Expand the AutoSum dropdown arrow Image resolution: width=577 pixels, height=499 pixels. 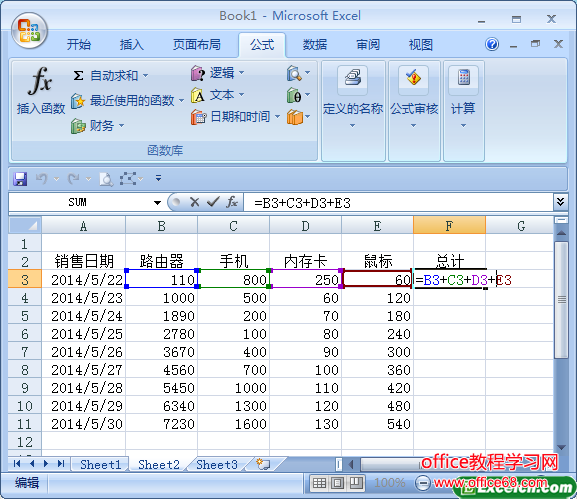point(145,76)
